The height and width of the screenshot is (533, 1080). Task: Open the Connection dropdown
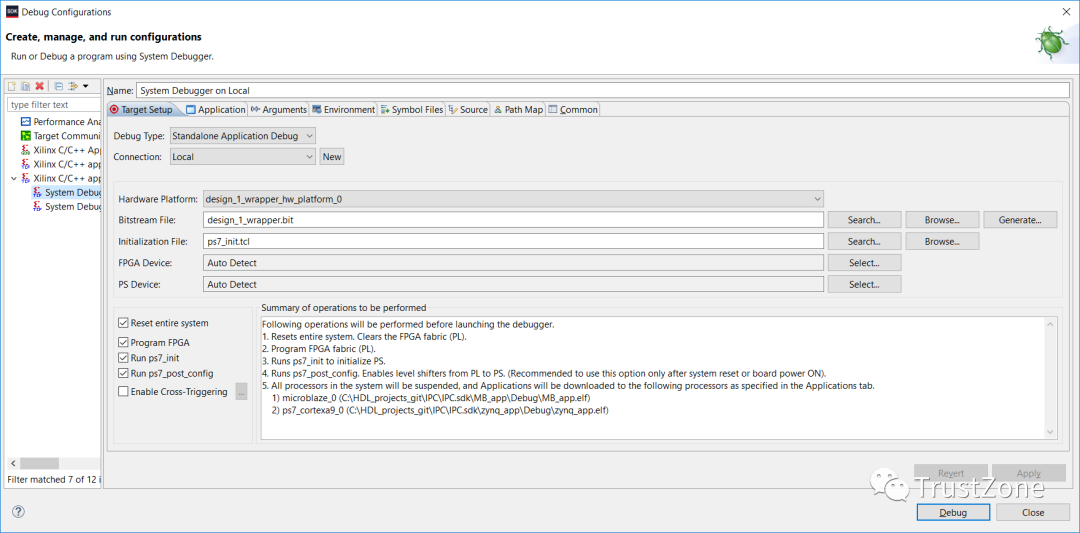(x=242, y=156)
